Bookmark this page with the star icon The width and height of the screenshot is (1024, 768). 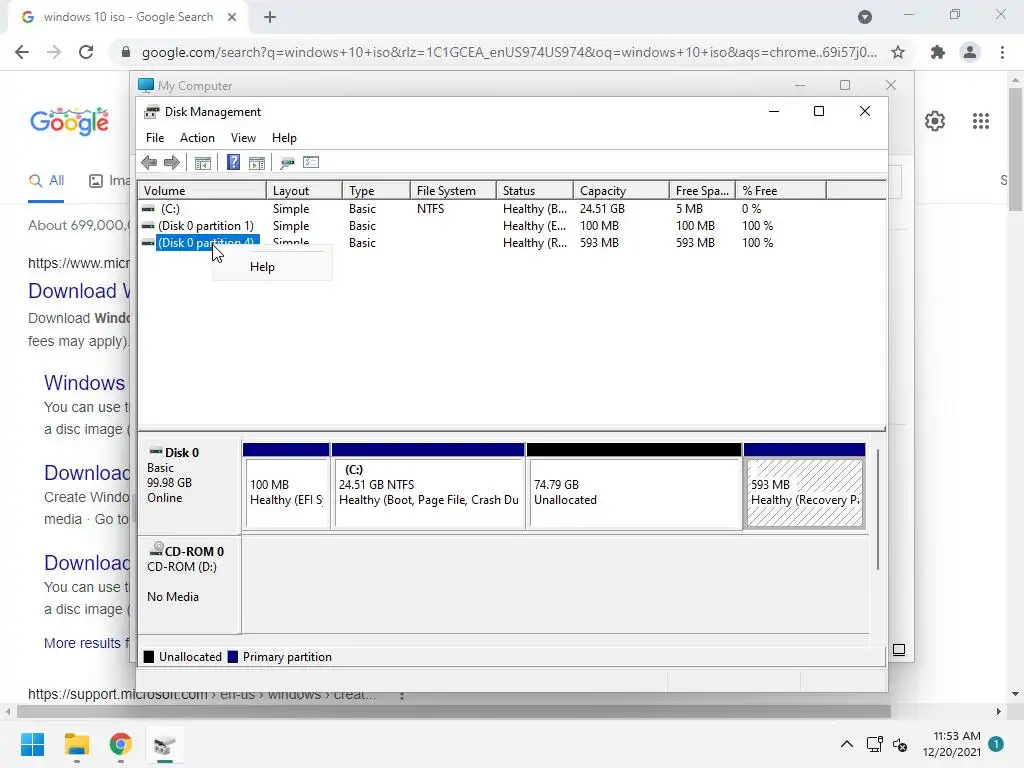898,52
